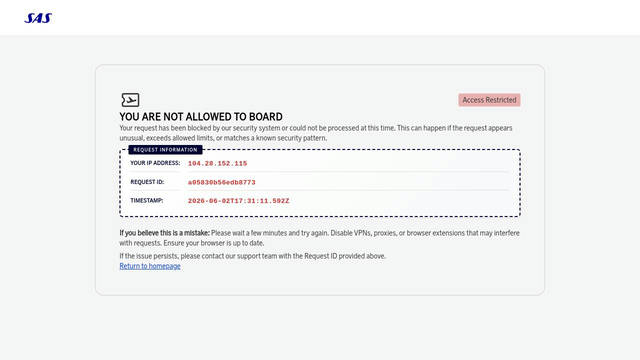Click the YOUR IP ADDRESS label

pyautogui.click(x=155, y=163)
